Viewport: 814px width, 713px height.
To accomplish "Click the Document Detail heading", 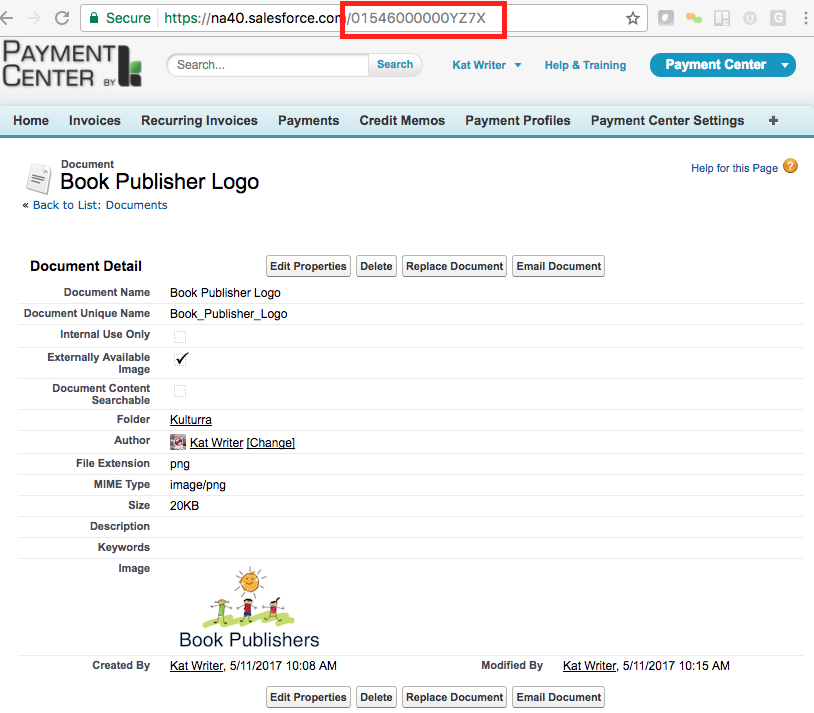I will click(x=86, y=266).
